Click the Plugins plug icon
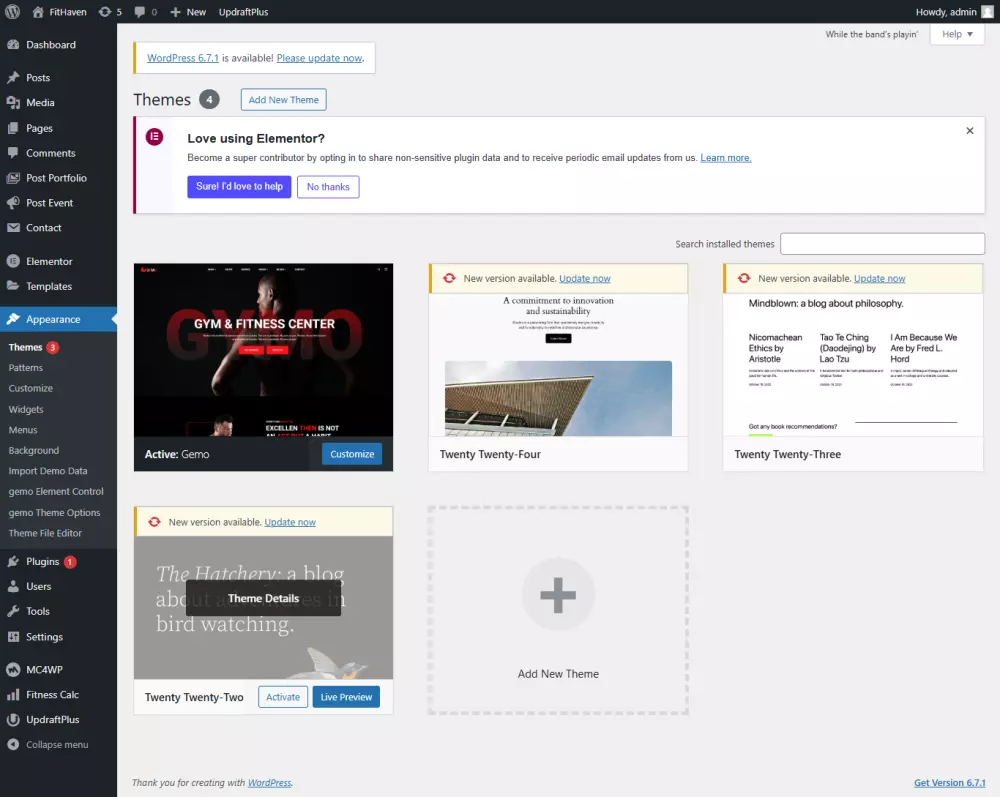 click(x=13, y=561)
